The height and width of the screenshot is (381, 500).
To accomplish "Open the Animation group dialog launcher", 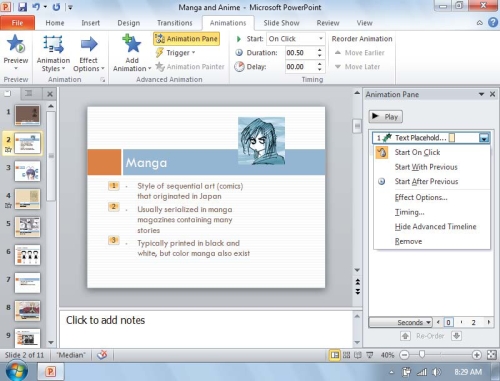I will [103, 80].
